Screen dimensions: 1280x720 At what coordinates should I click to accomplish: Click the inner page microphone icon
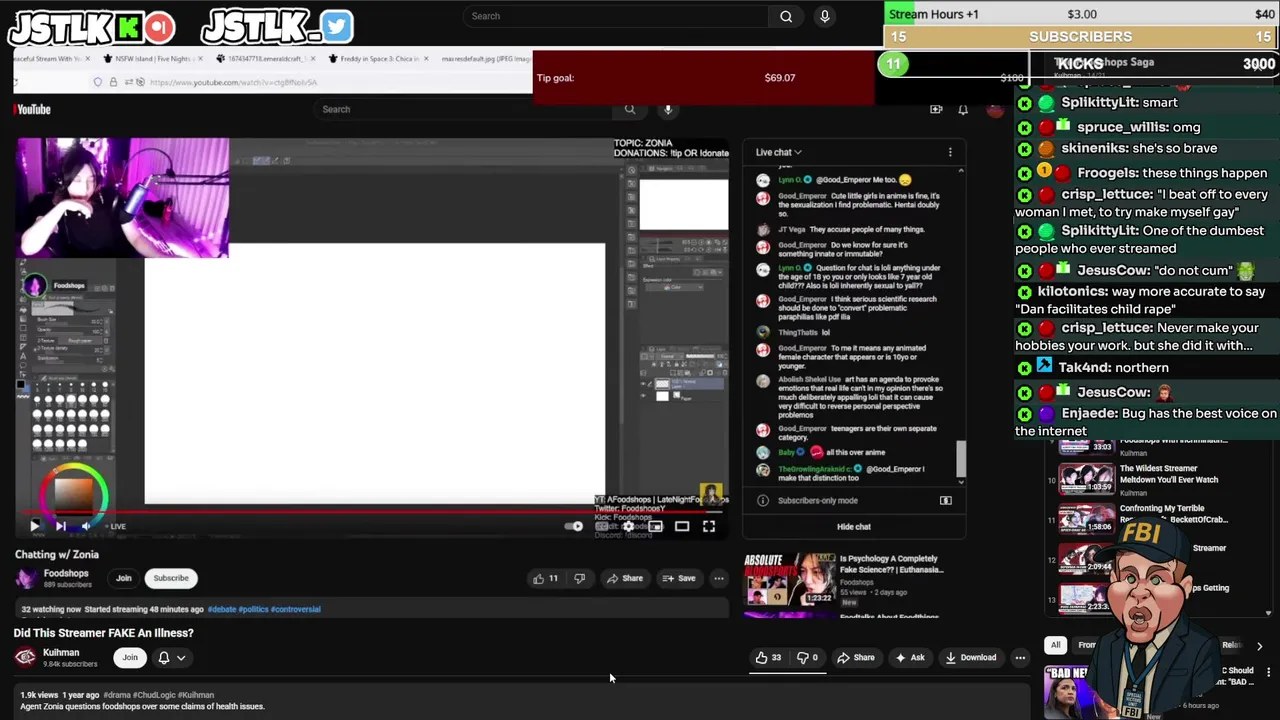click(x=668, y=109)
